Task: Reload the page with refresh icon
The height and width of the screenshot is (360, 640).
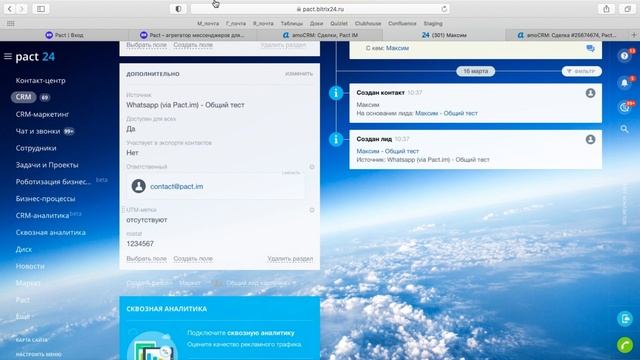Action: point(444,9)
